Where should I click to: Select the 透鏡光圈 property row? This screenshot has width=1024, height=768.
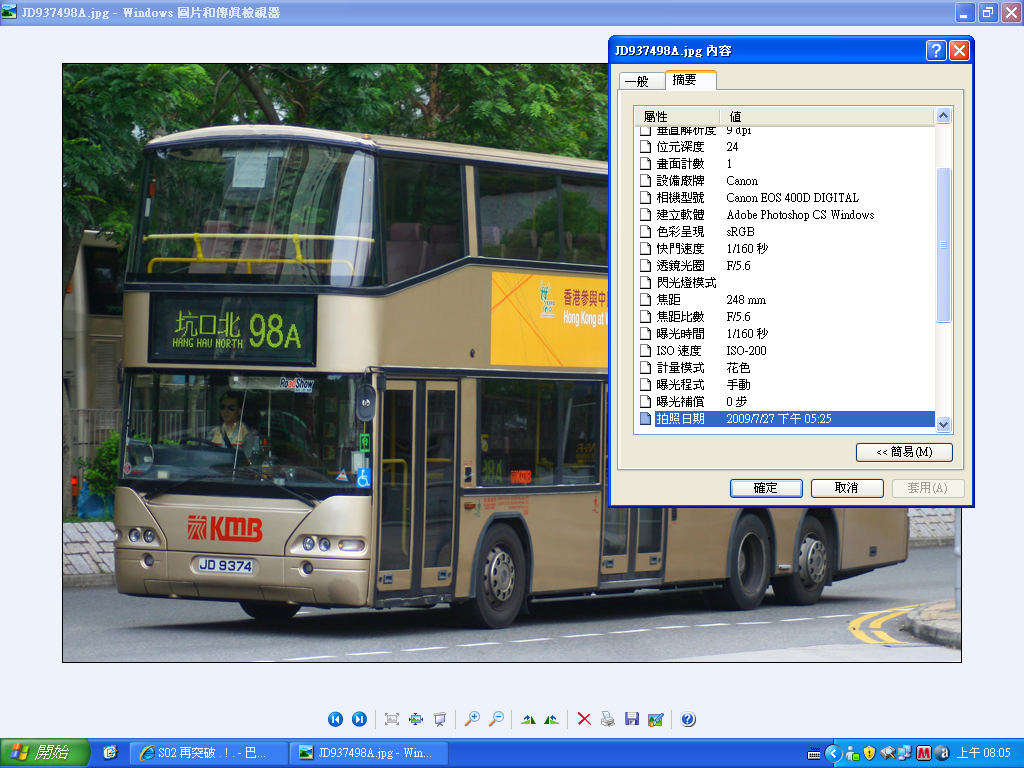pos(785,266)
